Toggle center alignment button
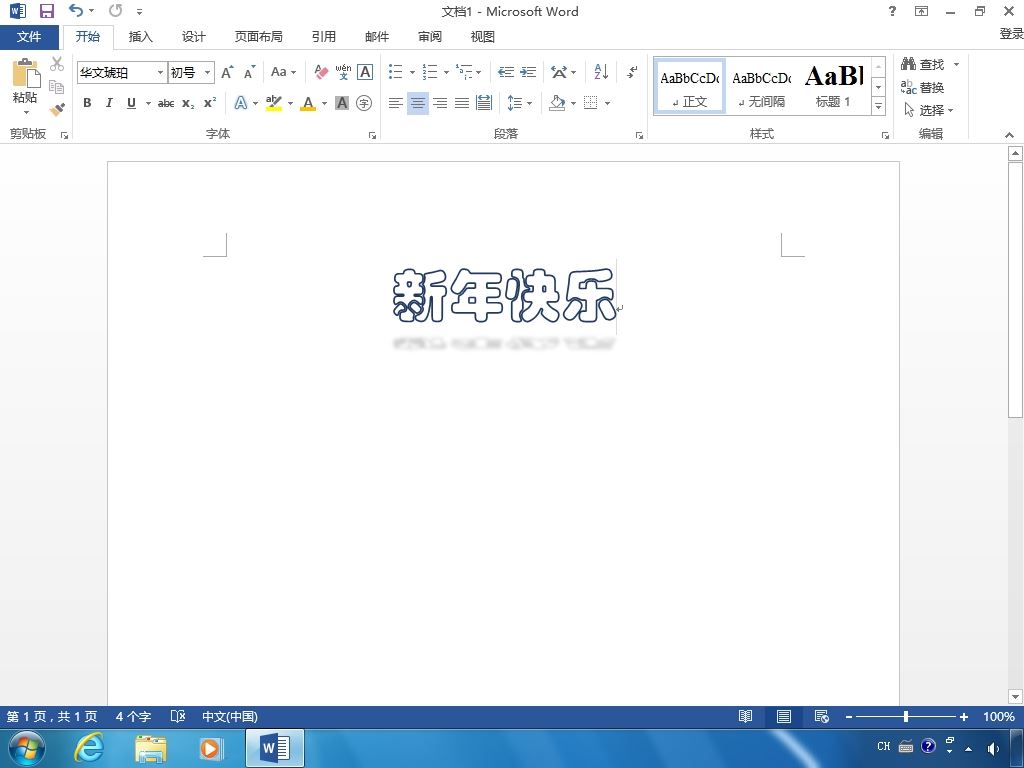Image resolution: width=1024 pixels, height=768 pixels. (418, 103)
